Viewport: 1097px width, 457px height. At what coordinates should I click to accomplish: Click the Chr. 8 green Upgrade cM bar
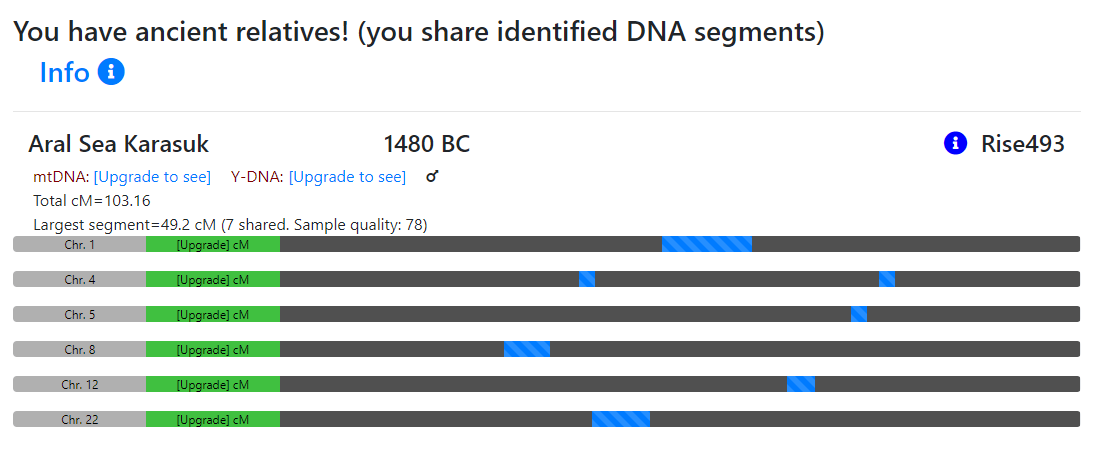point(212,349)
